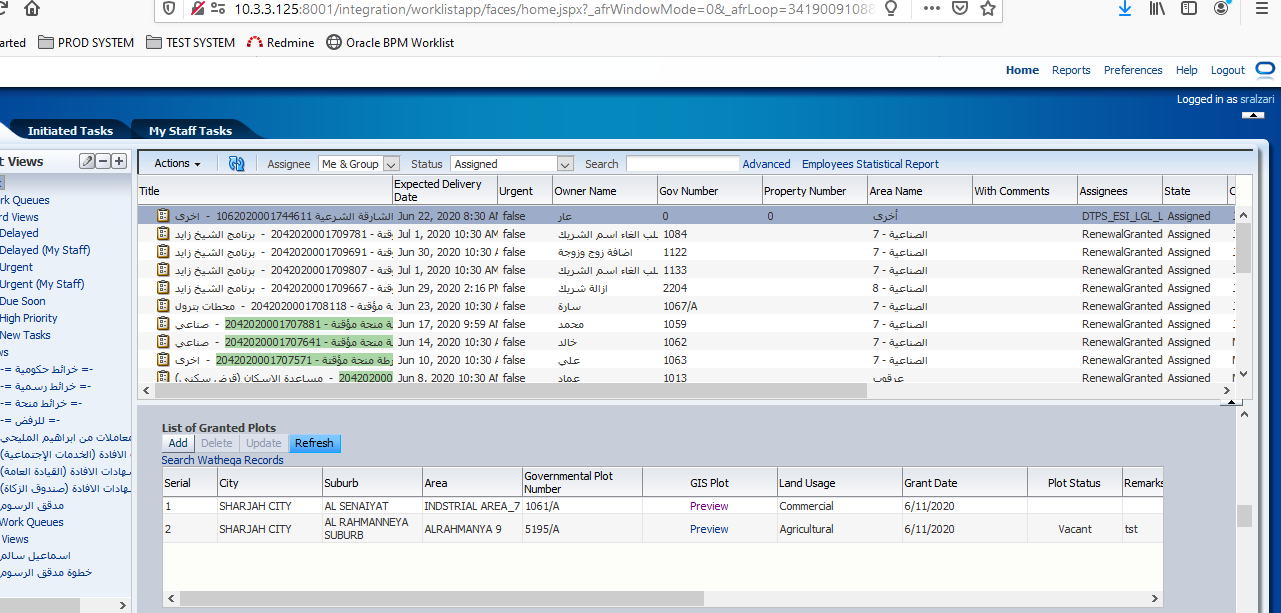The image size is (1281, 613).
Task: Go to the browser home page icon
Action: tap(32, 8)
